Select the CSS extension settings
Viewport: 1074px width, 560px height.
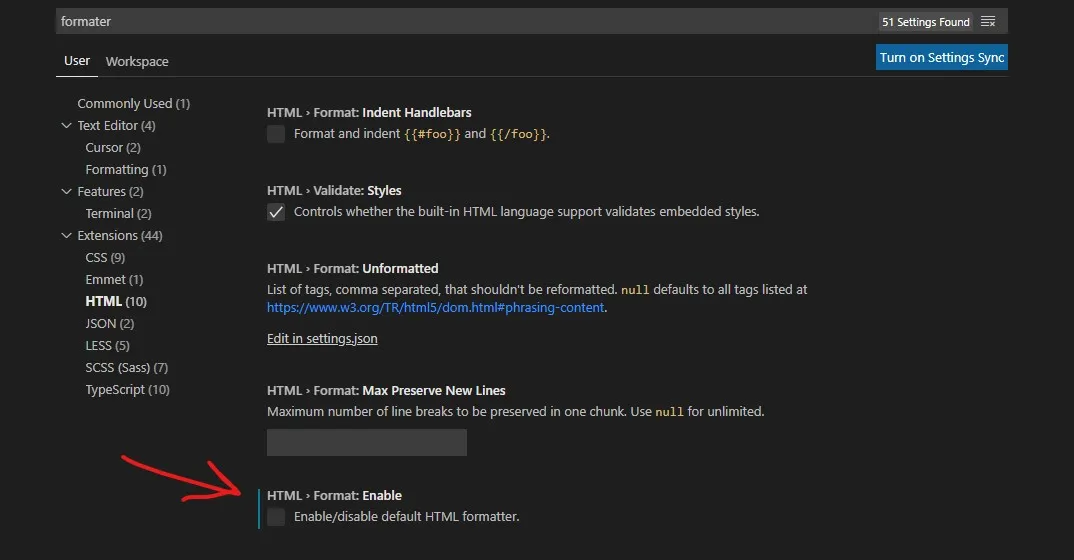pyautogui.click(x=105, y=258)
